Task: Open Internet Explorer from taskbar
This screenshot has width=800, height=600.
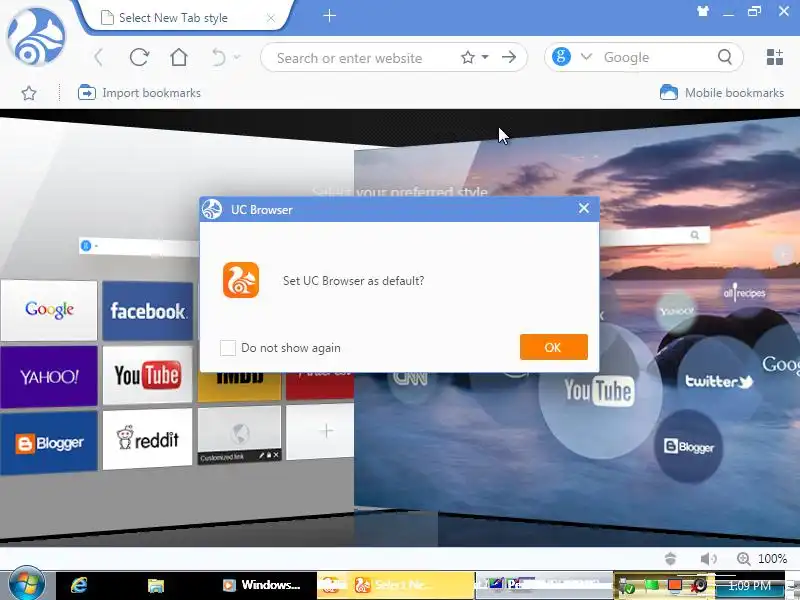Action: pyautogui.click(x=79, y=585)
